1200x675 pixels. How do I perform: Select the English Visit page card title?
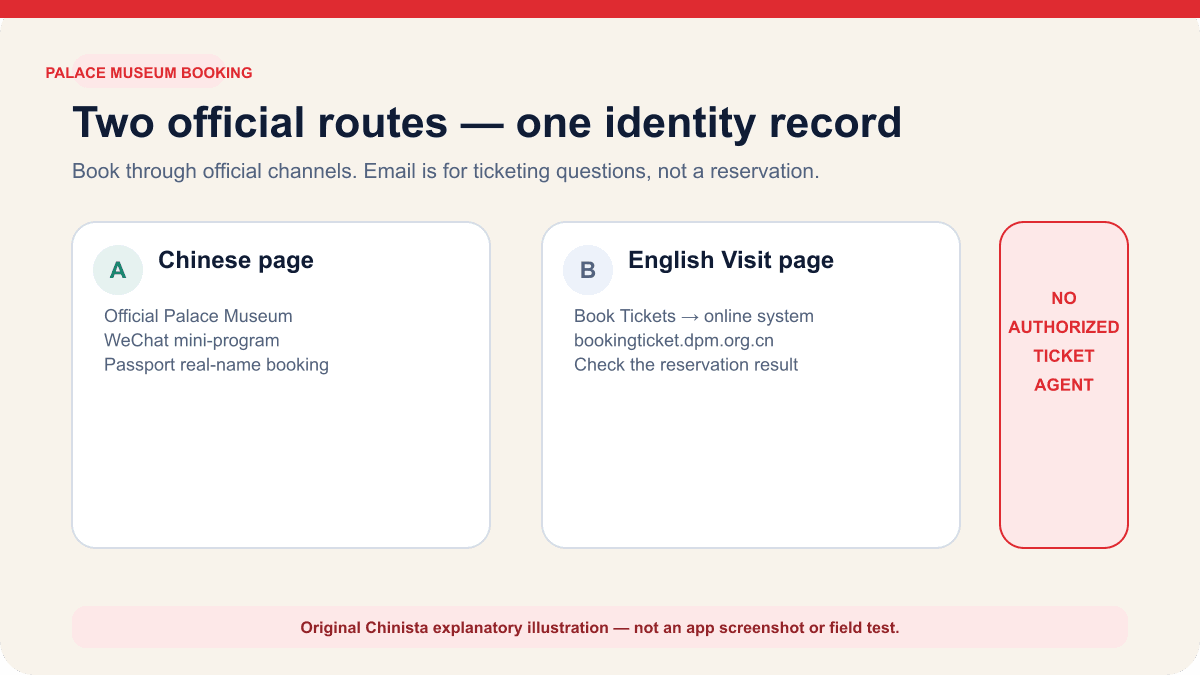pyautogui.click(x=731, y=260)
